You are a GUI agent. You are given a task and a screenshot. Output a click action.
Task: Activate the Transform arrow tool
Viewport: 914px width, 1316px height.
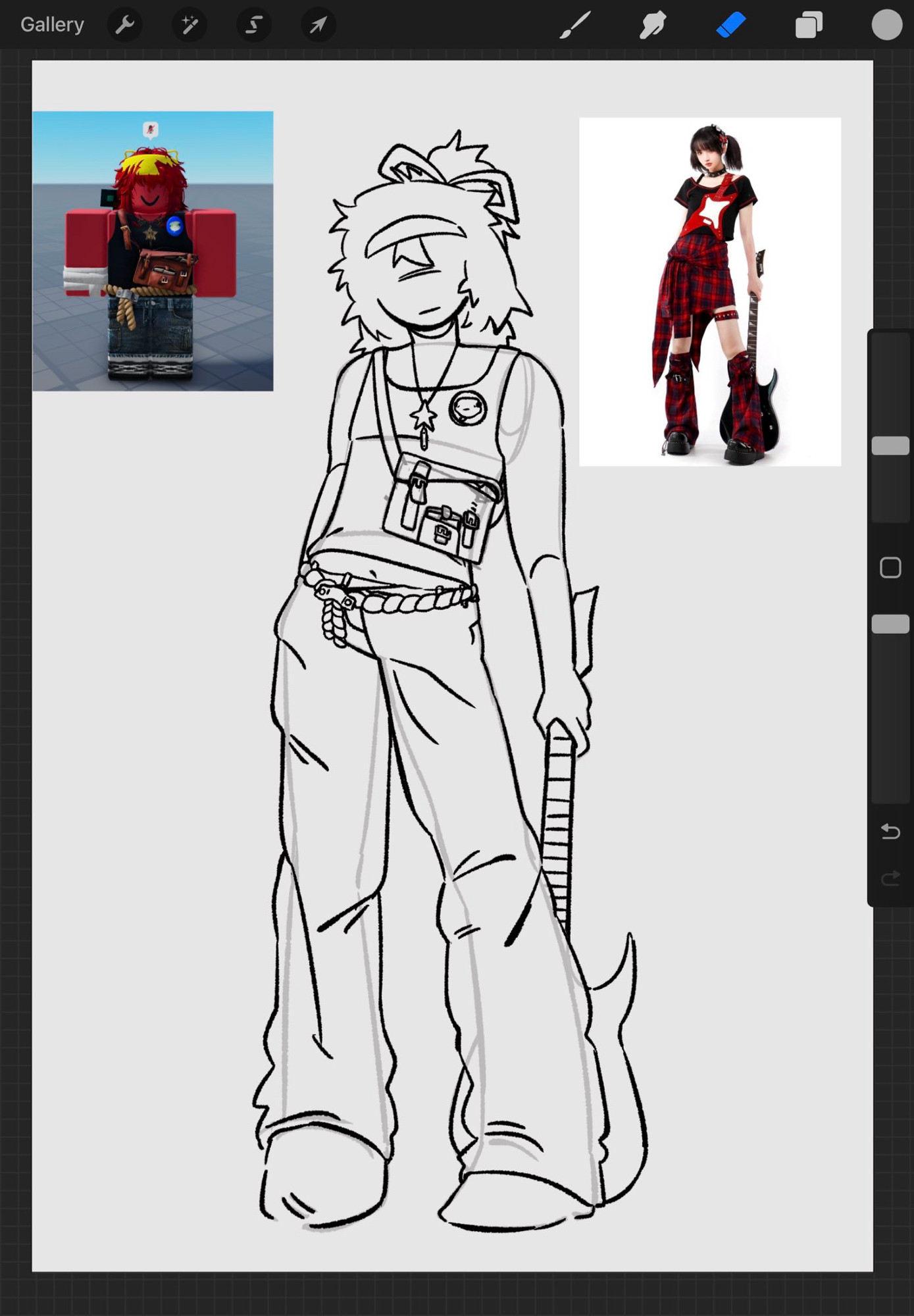coord(318,25)
